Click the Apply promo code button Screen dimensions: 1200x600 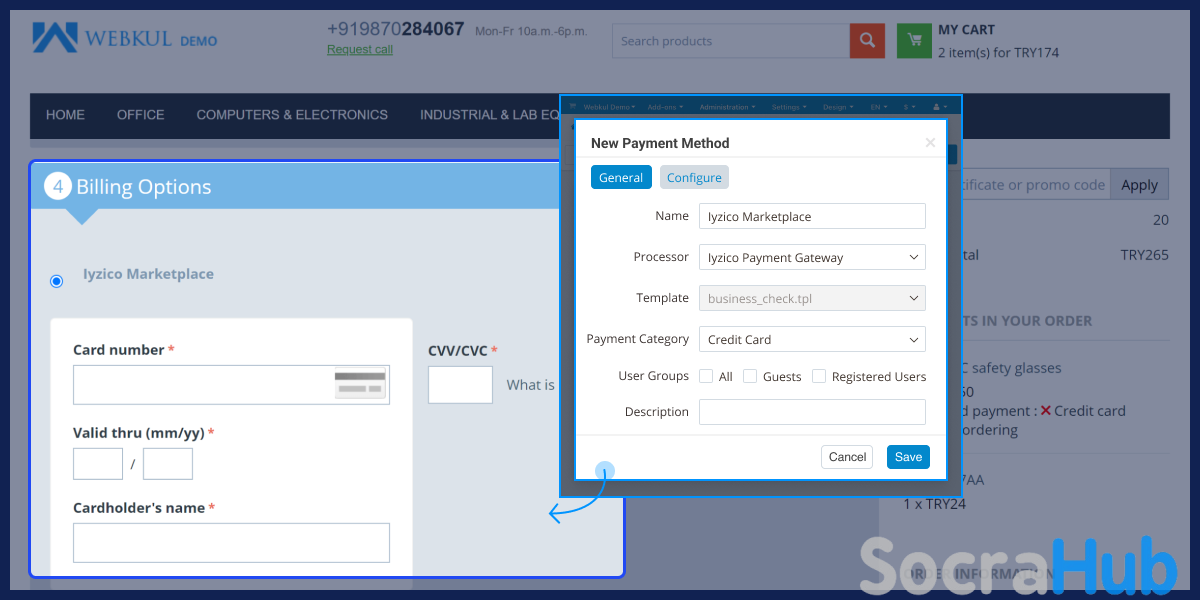click(x=1139, y=185)
